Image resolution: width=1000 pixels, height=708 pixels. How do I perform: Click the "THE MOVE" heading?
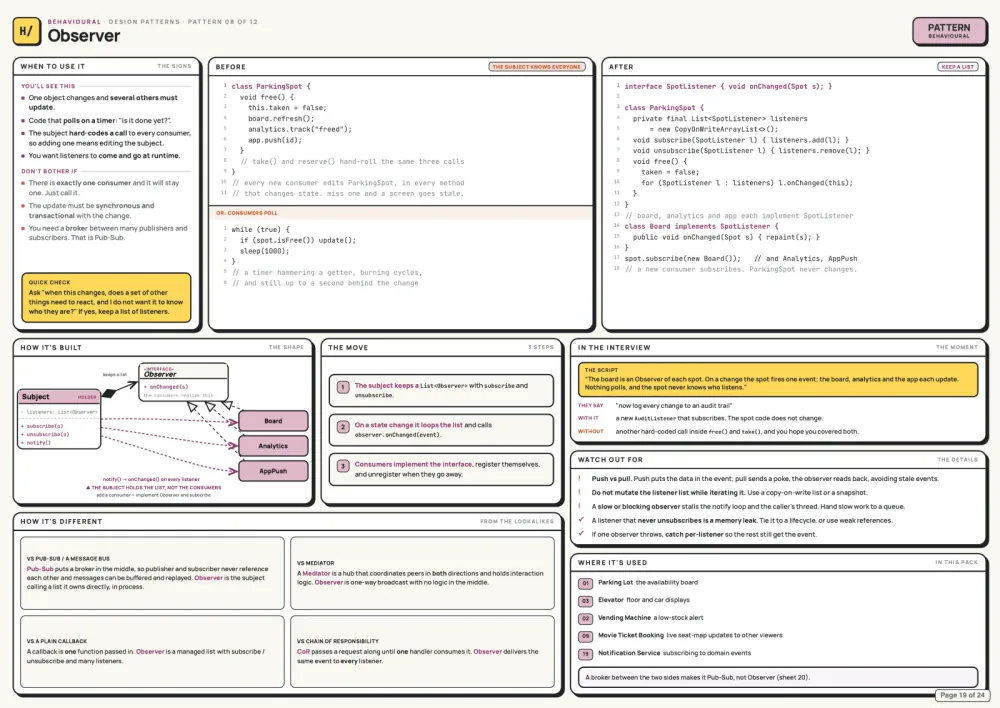point(348,348)
